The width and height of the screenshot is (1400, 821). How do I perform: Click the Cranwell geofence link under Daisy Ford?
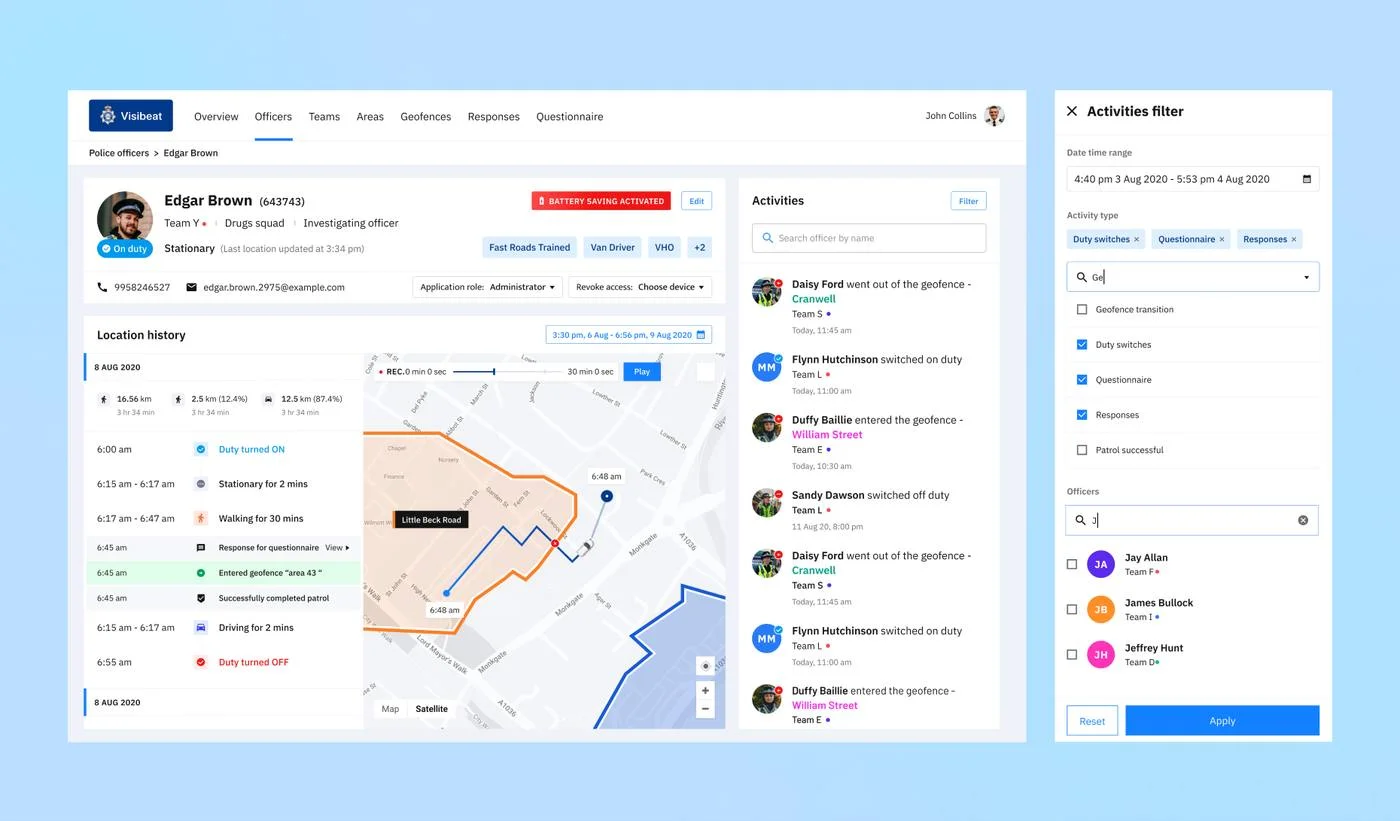pyautogui.click(x=814, y=299)
